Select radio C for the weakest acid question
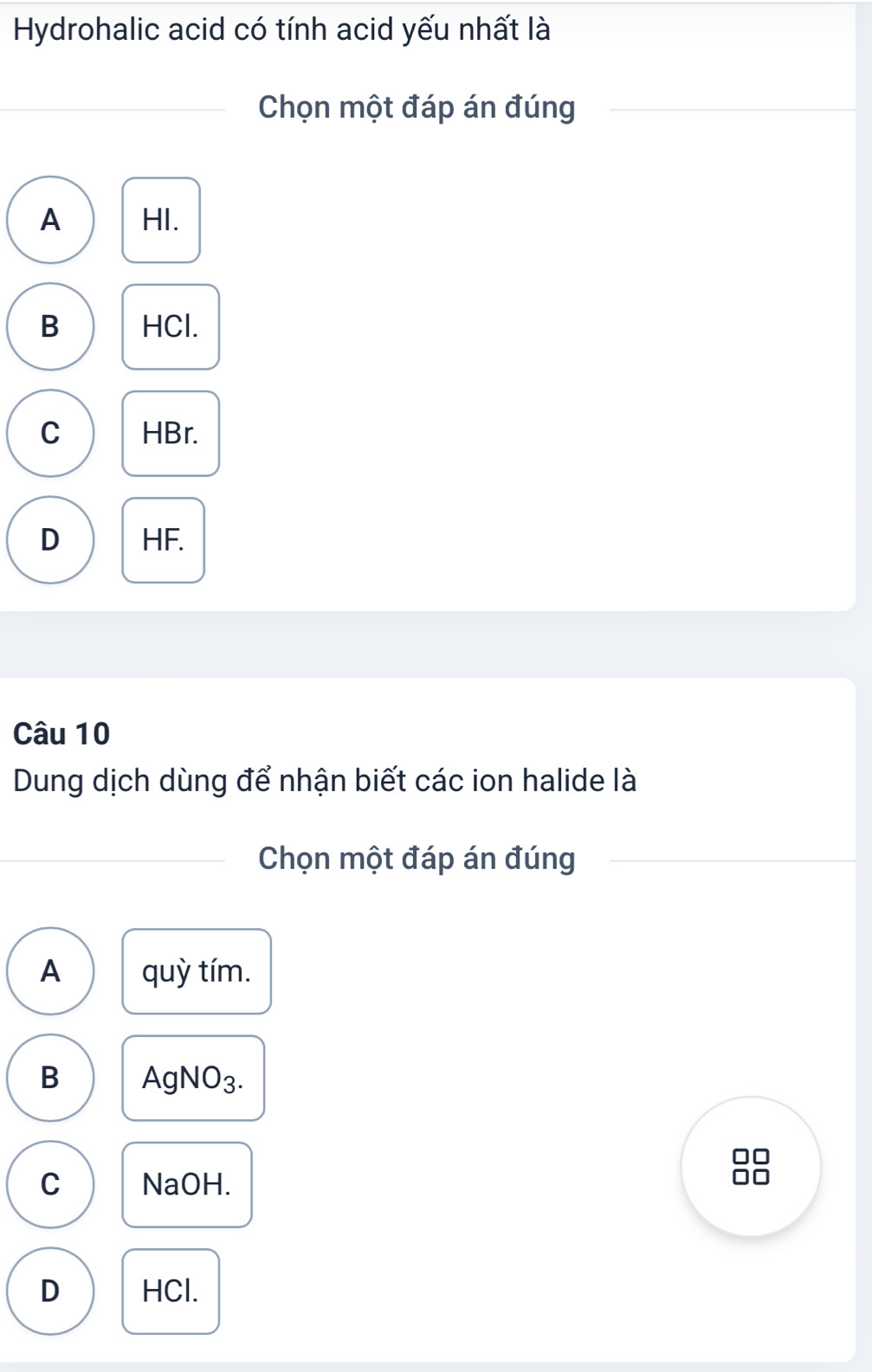872x1372 pixels. 50,433
